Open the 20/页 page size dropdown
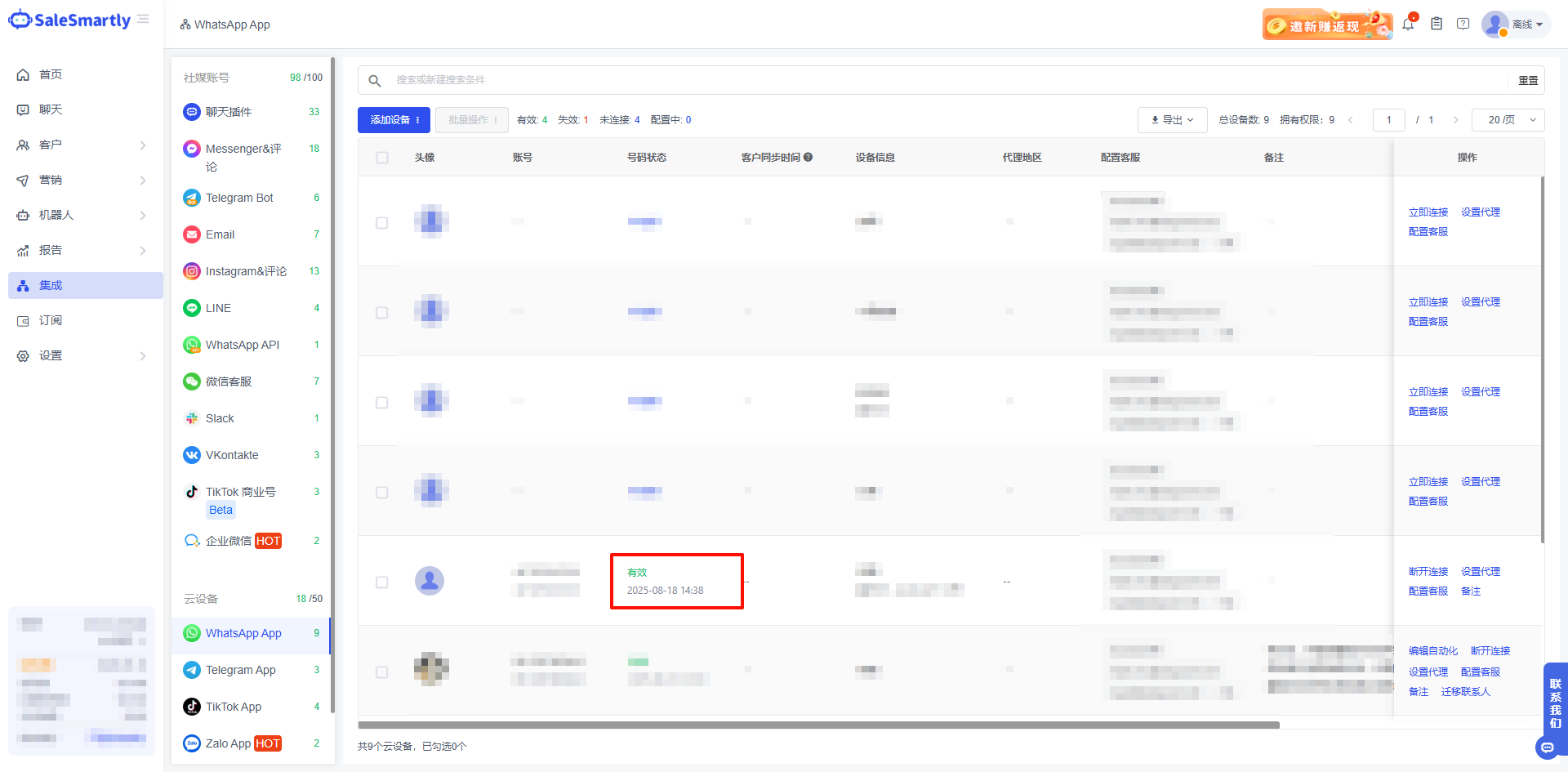The width and height of the screenshot is (1568, 772). click(1508, 120)
